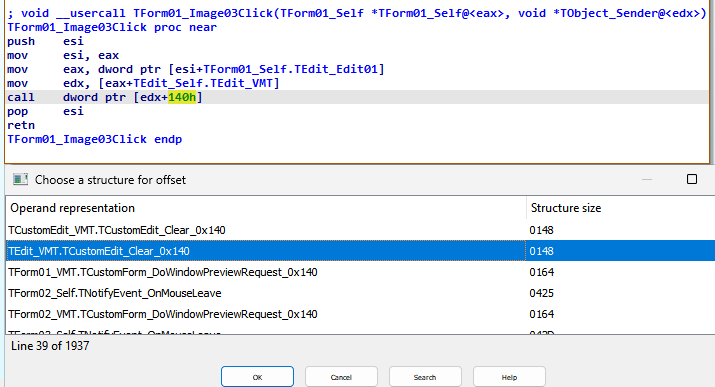Select TForm02_VMT.TCustomForm_DoWindowPreviewRequest_0x140 row
Screen dimensions: 715x387
pos(360,314)
